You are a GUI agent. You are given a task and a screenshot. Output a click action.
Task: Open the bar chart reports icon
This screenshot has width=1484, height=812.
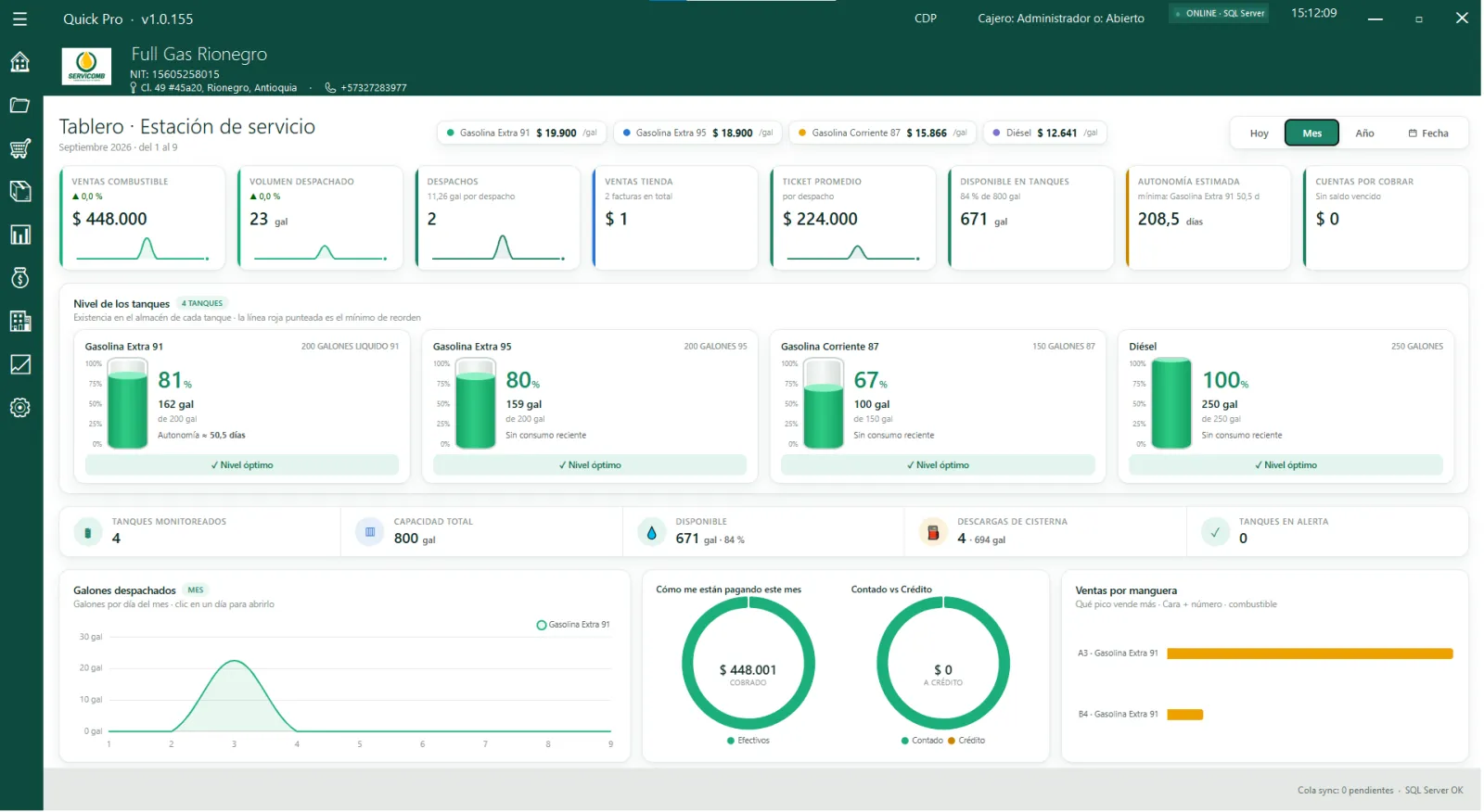click(x=19, y=235)
